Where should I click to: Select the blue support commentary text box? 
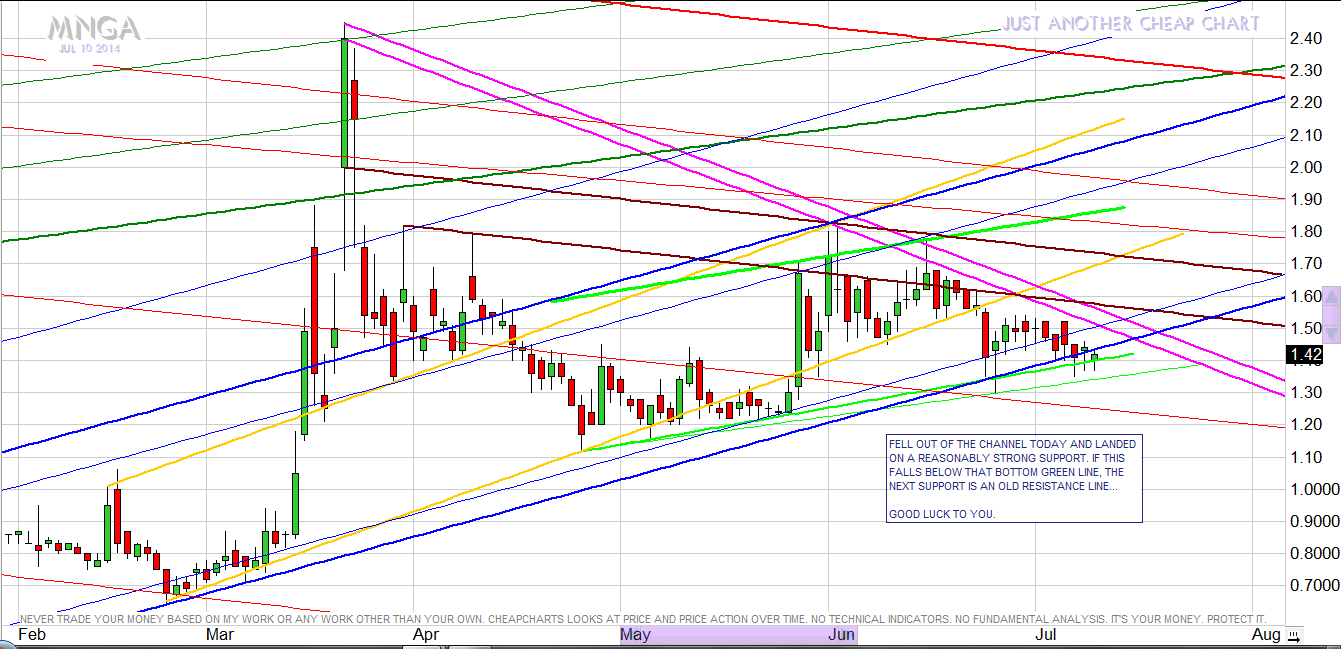coord(1013,478)
